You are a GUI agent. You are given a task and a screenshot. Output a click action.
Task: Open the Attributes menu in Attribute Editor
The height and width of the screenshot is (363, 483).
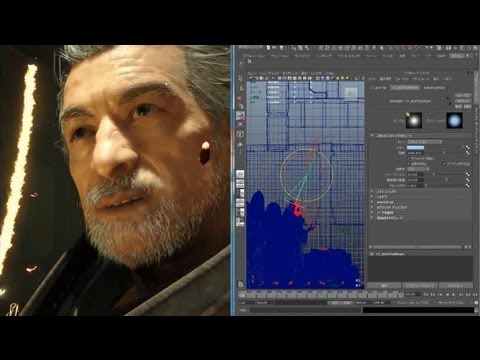point(421,79)
